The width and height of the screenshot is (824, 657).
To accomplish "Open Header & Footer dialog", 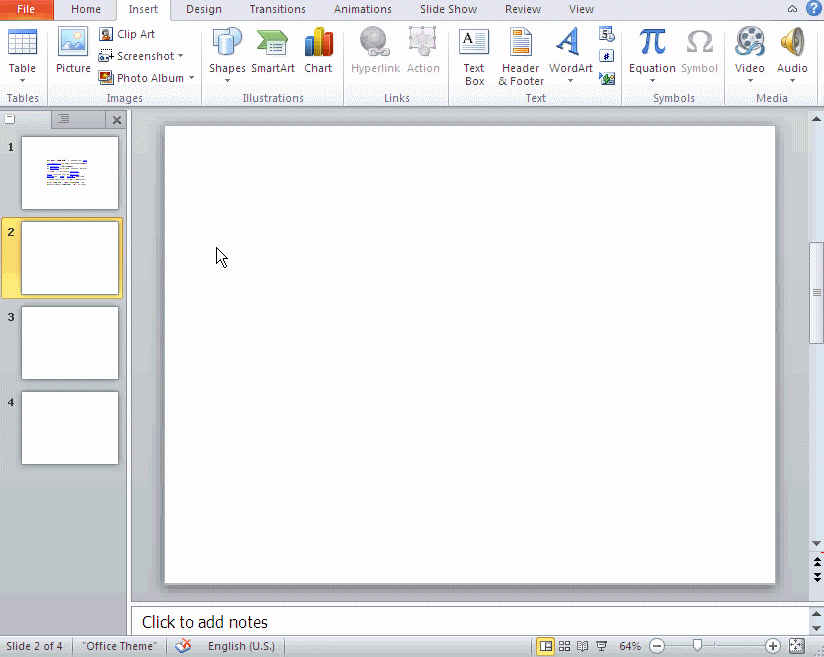I will (x=521, y=55).
